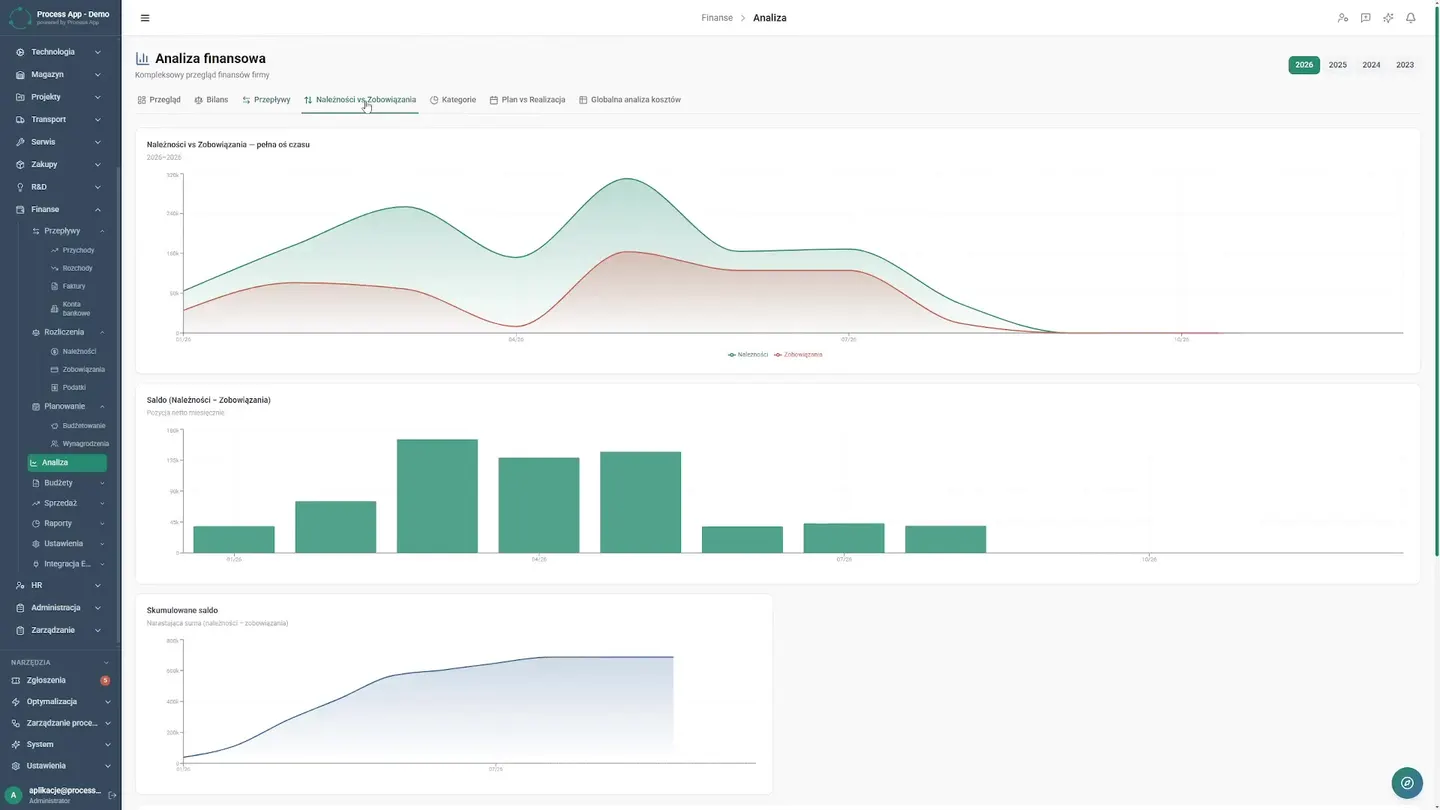Open the Przepływy tab in Analiza finansowa

click(x=266, y=100)
